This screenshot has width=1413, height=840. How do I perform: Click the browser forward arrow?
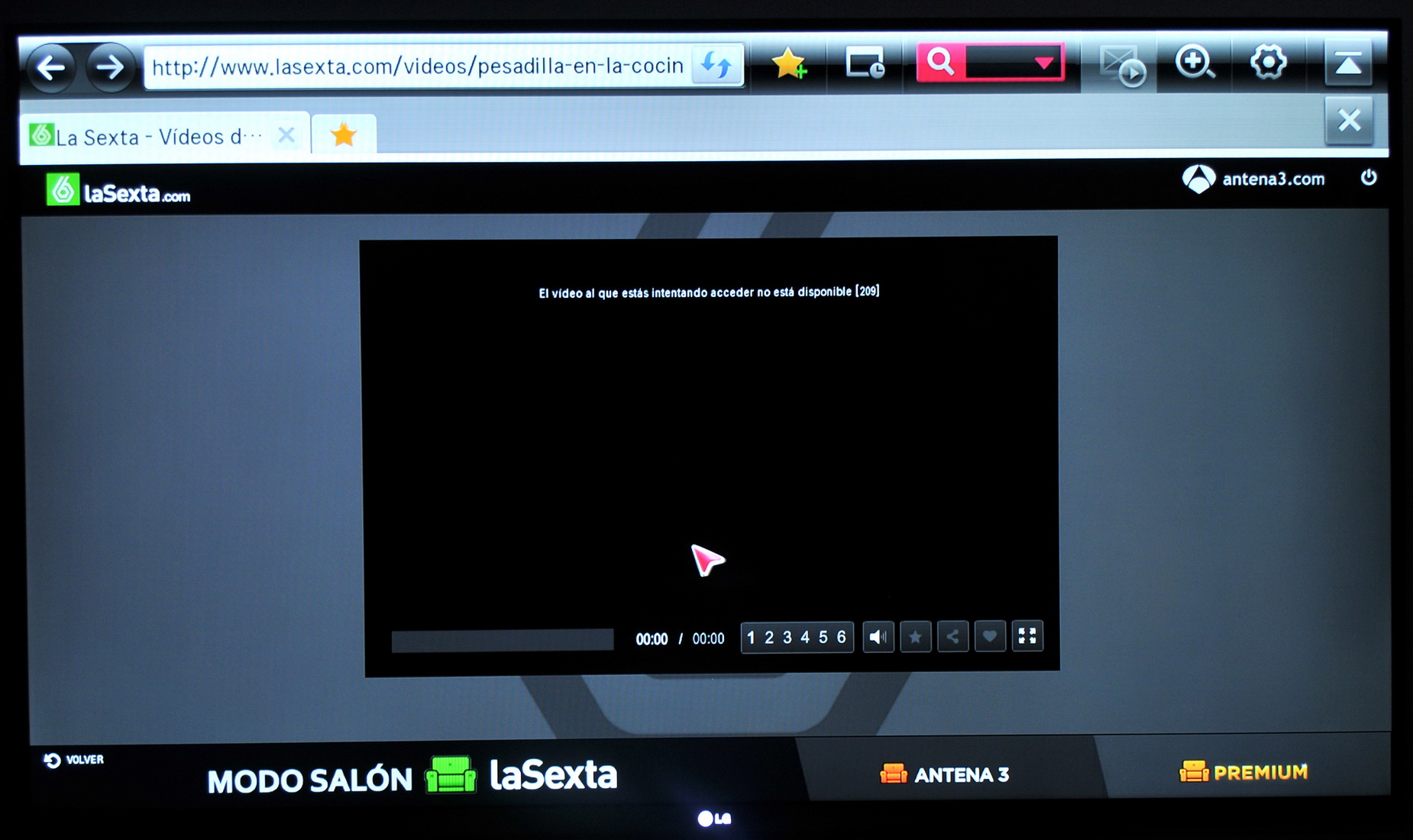pyautogui.click(x=110, y=68)
